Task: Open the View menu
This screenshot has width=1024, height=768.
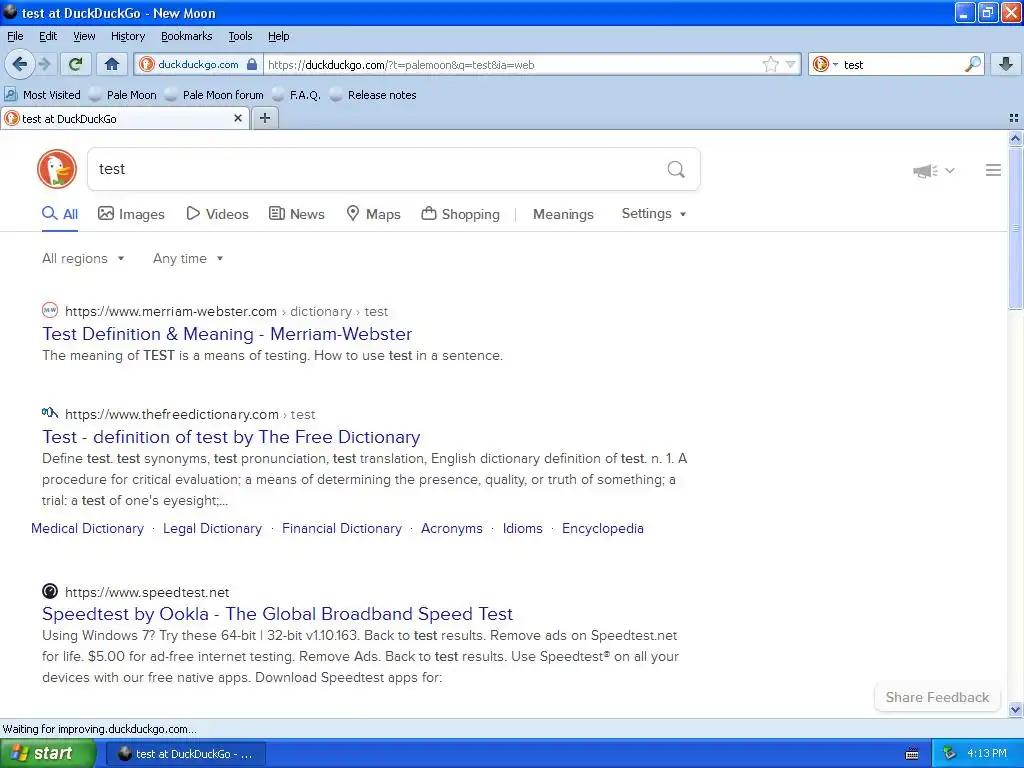Action: 84,36
